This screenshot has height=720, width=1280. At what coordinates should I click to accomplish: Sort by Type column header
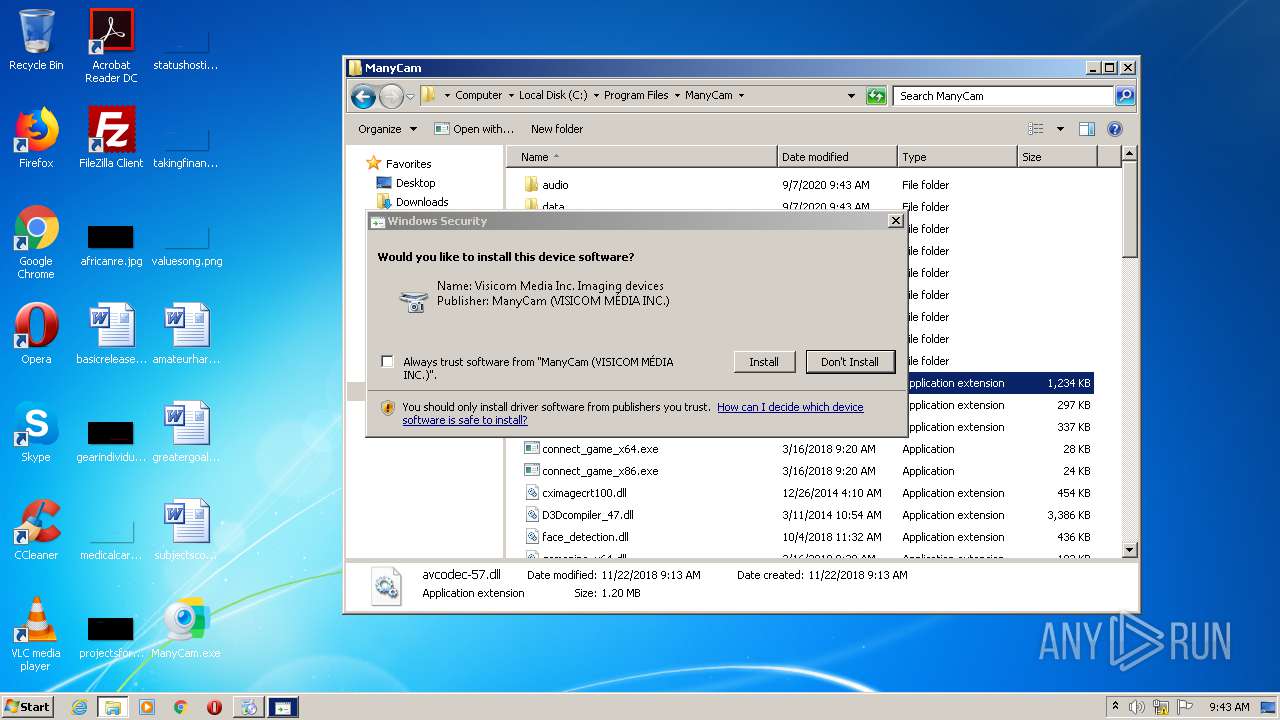pos(957,157)
